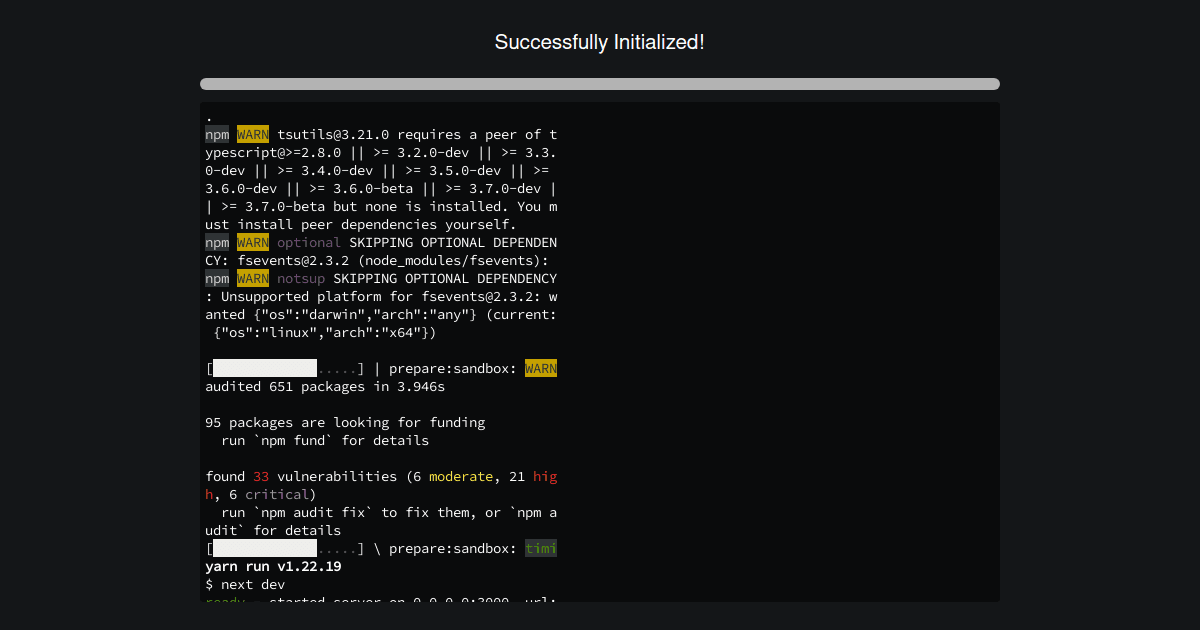Image resolution: width=1200 pixels, height=630 pixels.
Task: Click the 'run `npm fund` for details' line
Action: (325, 440)
